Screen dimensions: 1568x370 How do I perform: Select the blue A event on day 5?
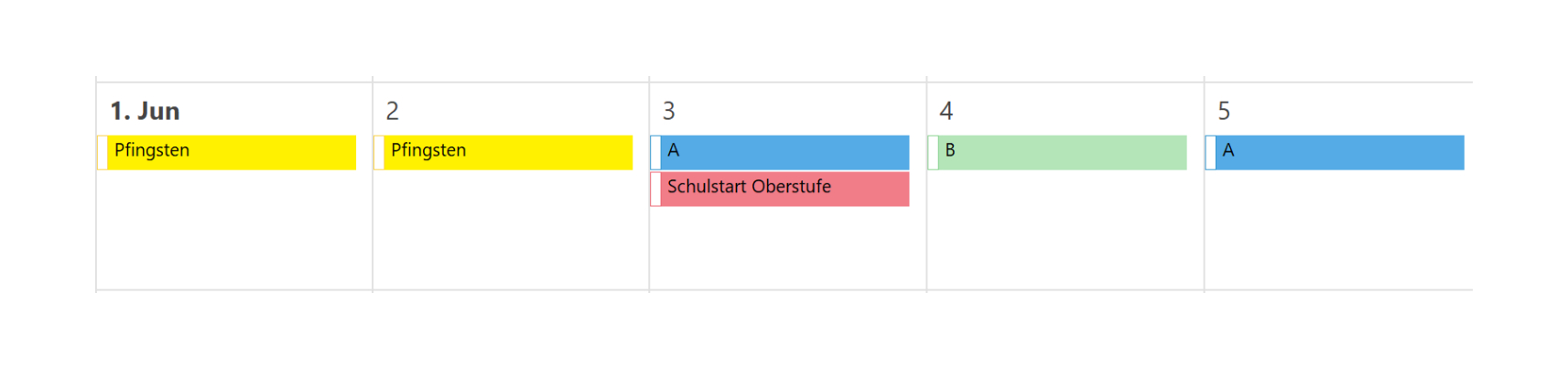[x=1338, y=152]
